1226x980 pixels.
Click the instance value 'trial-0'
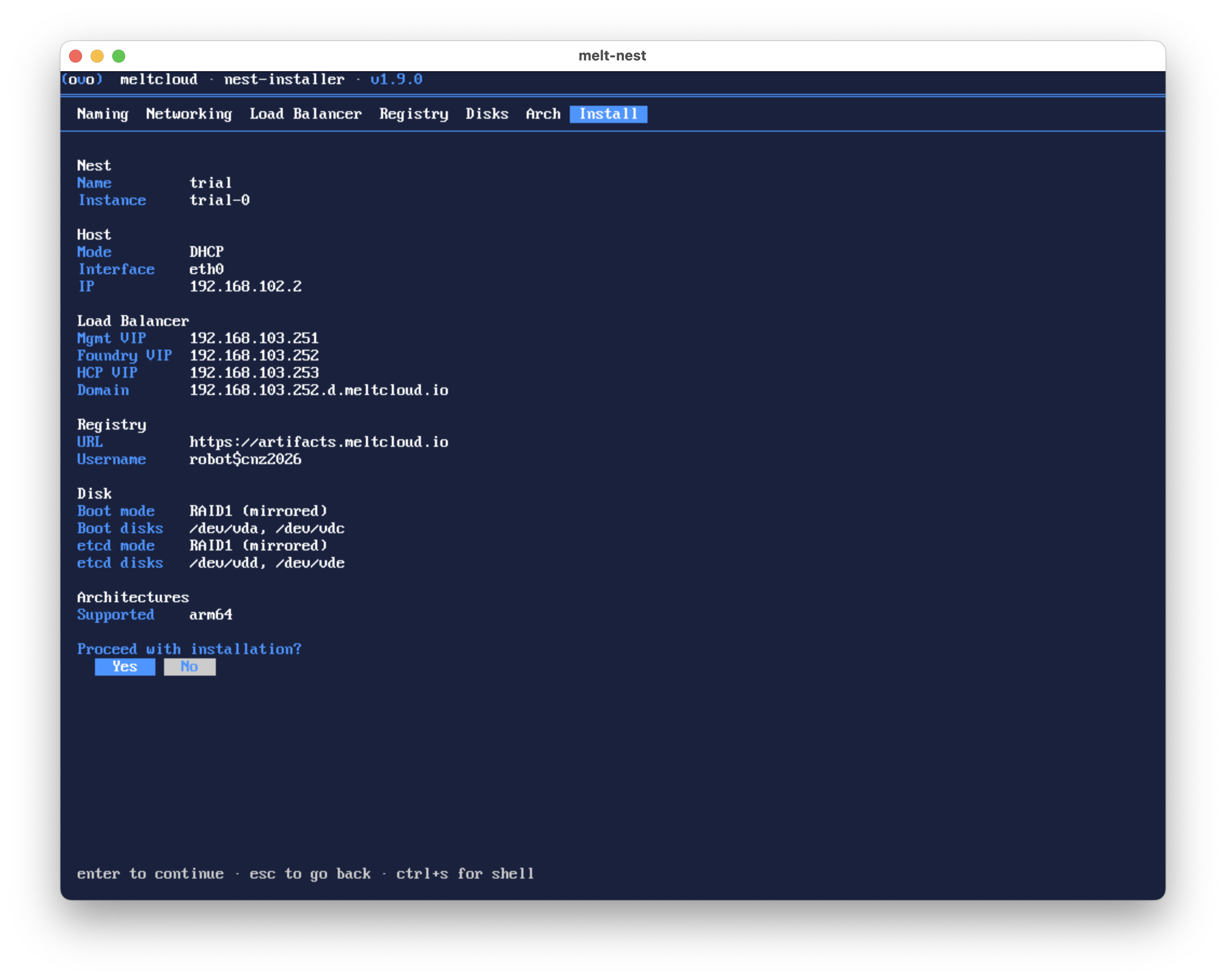(220, 200)
